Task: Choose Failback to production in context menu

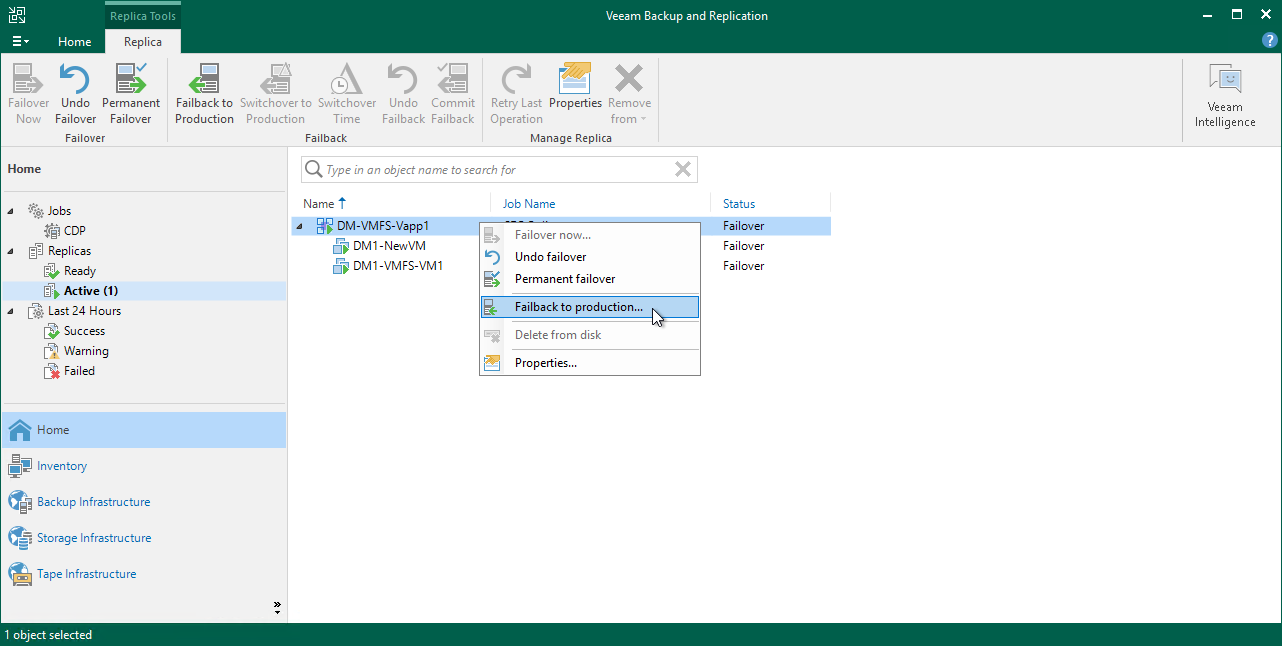Action: [x=590, y=307]
